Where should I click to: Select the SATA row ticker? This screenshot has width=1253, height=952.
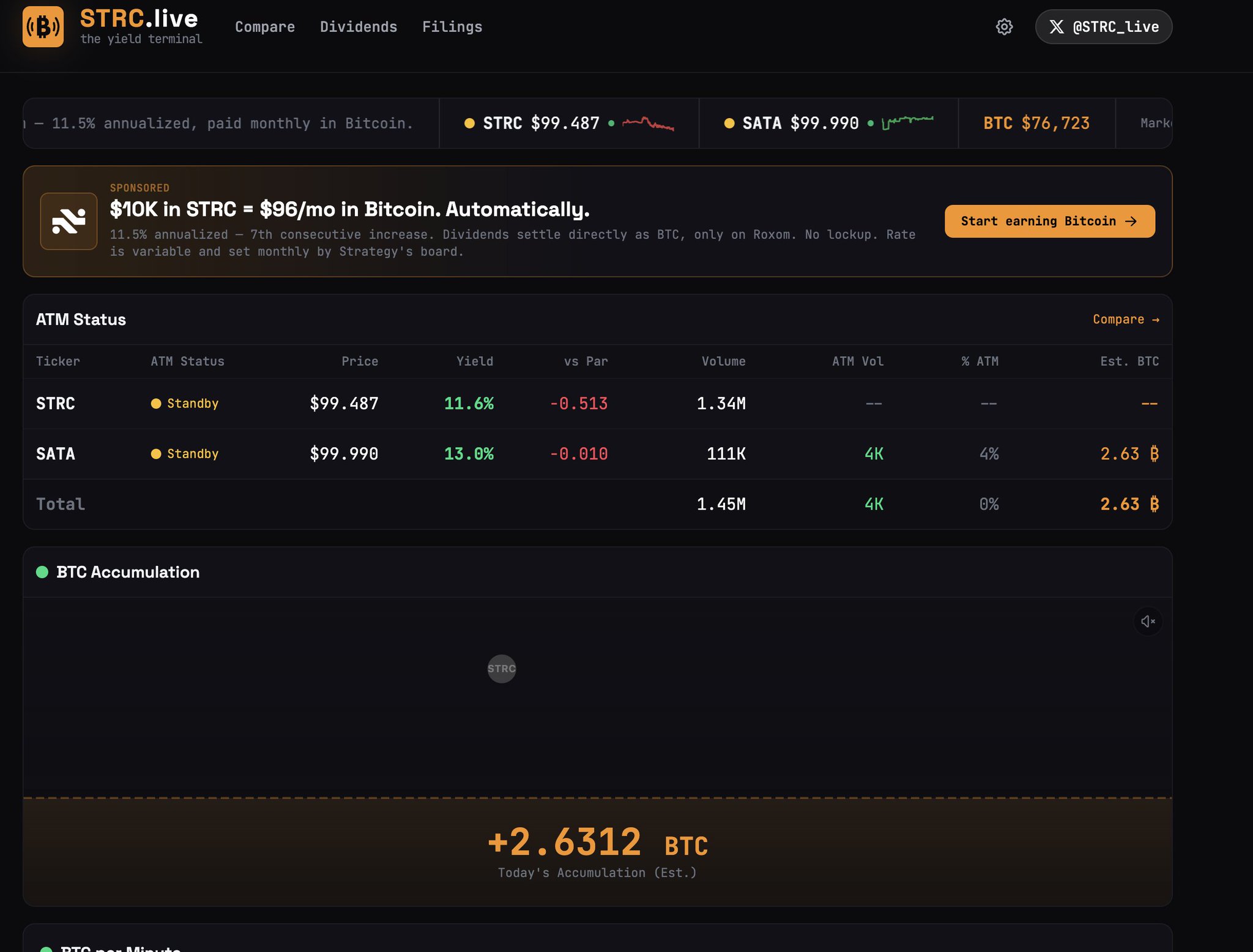(x=56, y=454)
